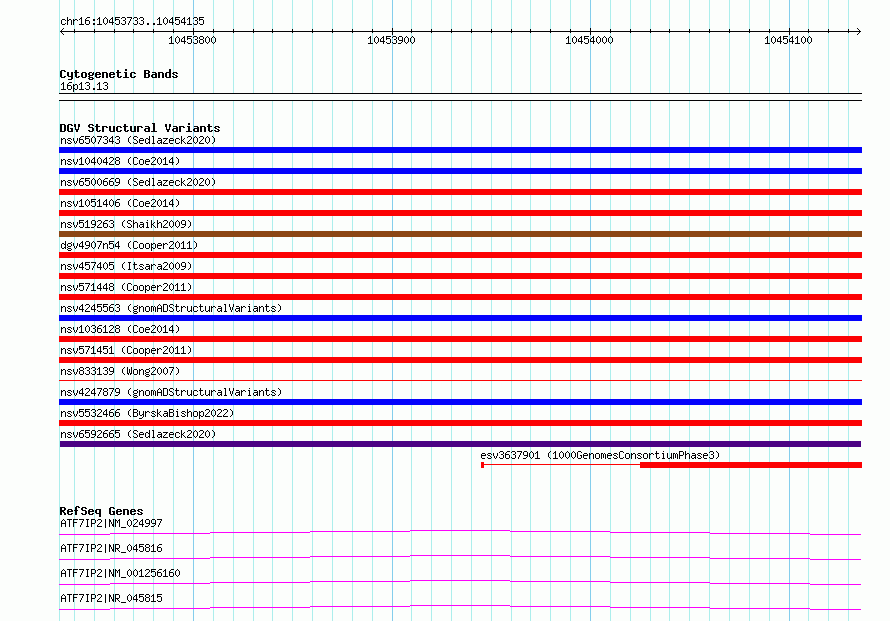Select the 16p13.13 band label
The image size is (890, 621).
pos(84,86)
